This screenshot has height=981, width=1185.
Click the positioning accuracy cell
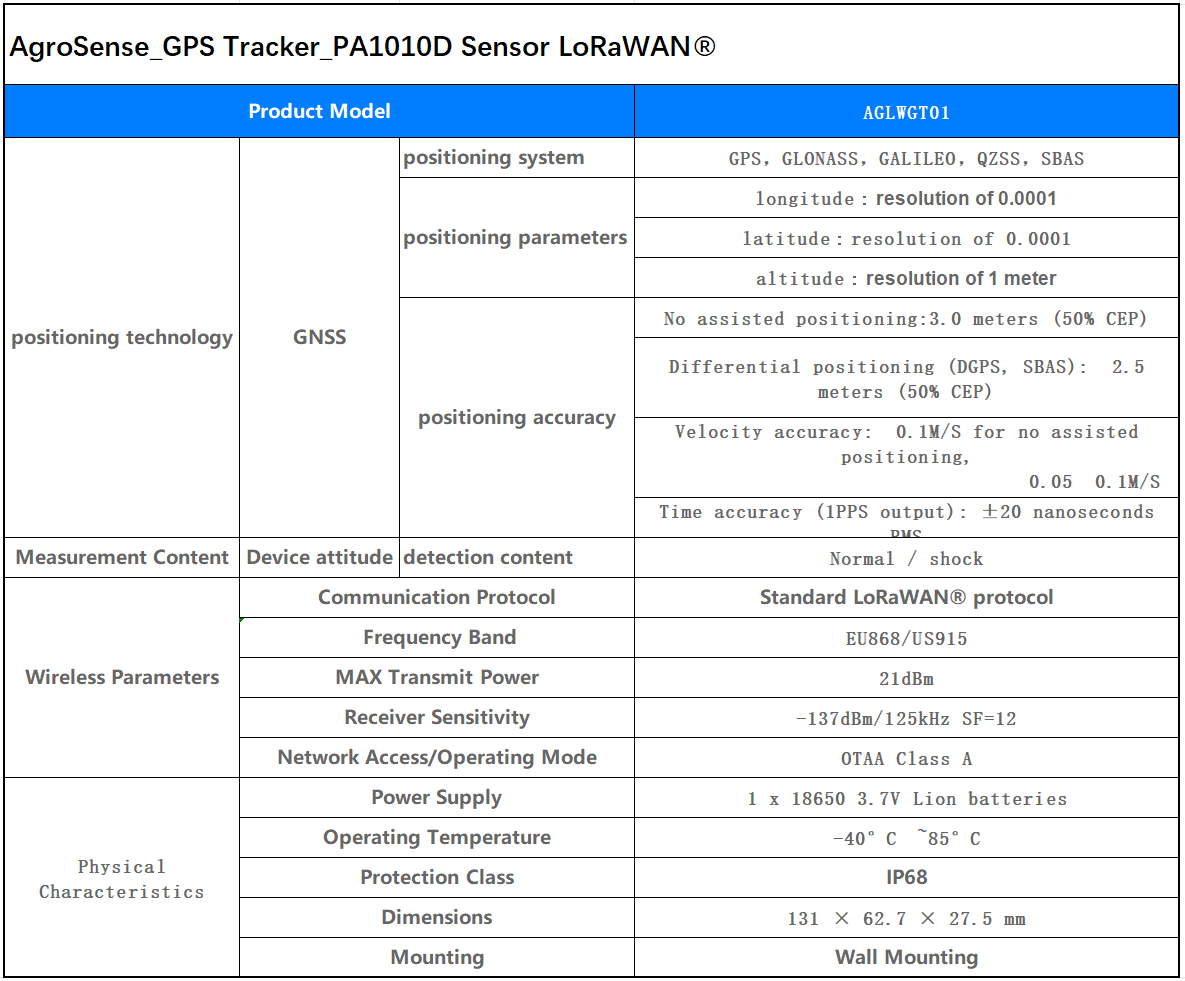(517, 417)
